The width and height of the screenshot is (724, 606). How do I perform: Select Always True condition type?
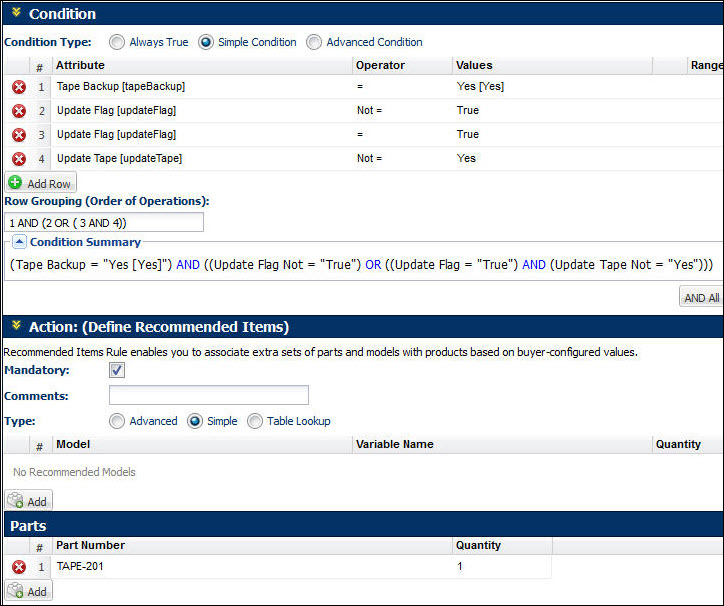pyautogui.click(x=117, y=42)
